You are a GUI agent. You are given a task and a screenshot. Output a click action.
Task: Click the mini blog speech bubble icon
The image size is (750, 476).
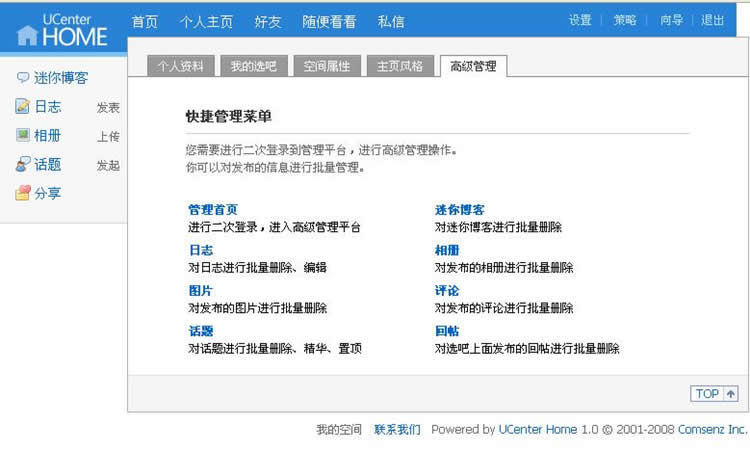pyautogui.click(x=22, y=78)
